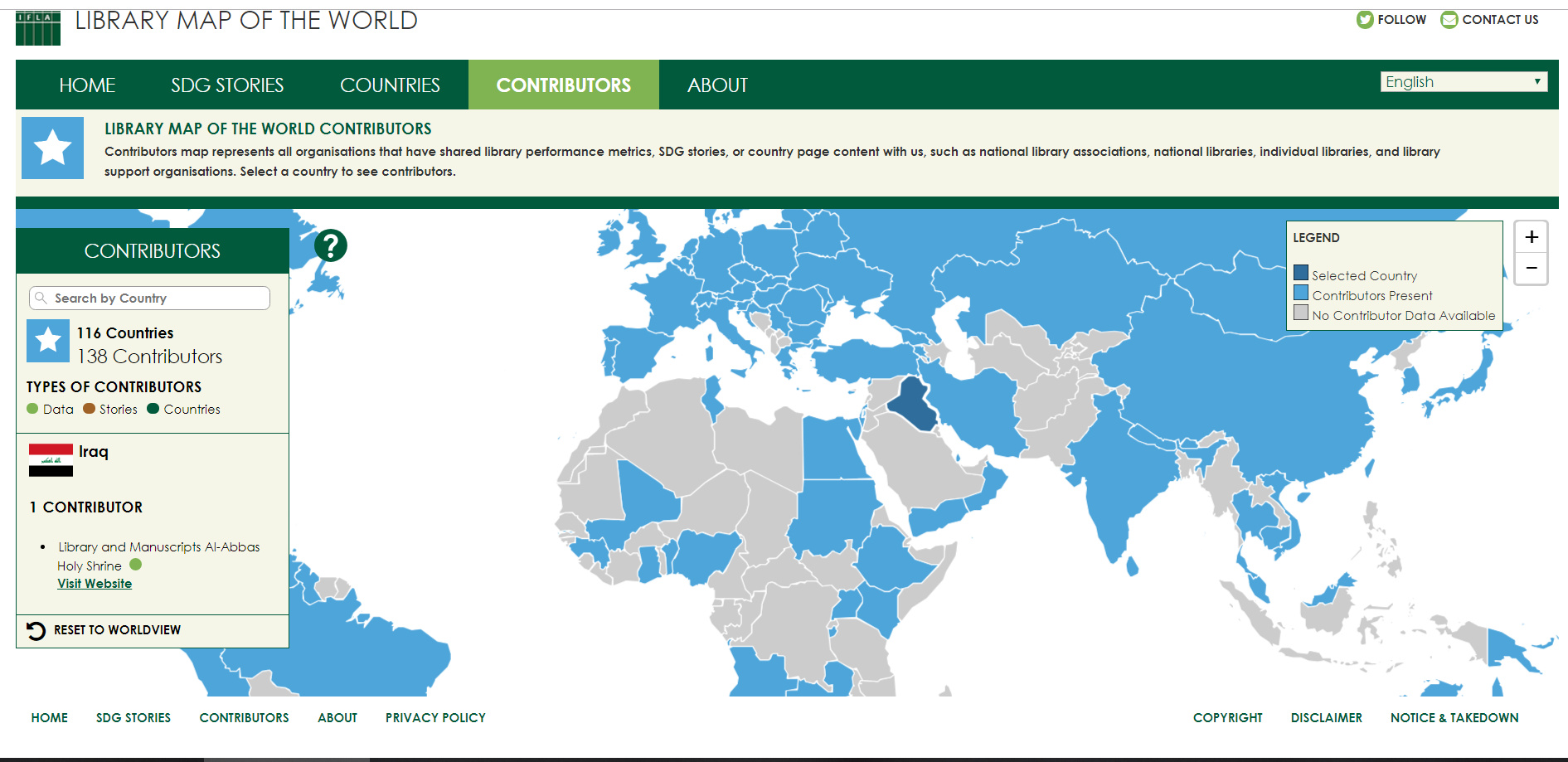The height and width of the screenshot is (762, 1568).
Task: Focus the Search by Country field
Action: click(149, 298)
